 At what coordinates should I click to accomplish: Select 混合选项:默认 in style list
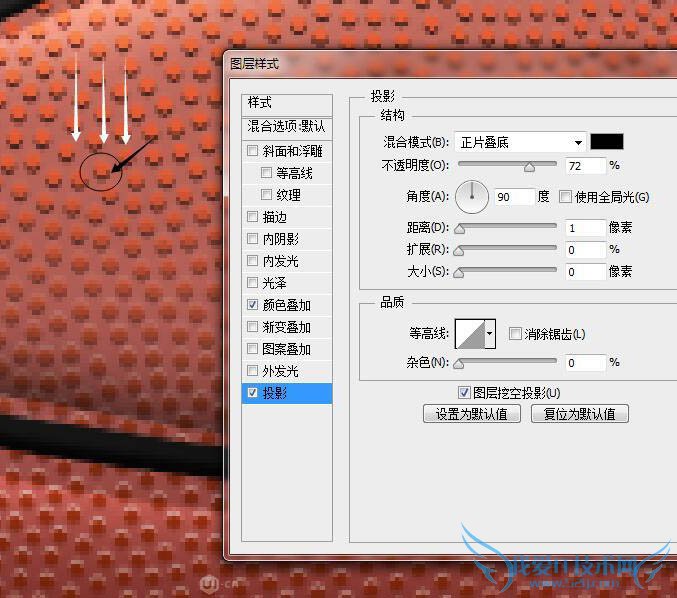click(286, 127)
